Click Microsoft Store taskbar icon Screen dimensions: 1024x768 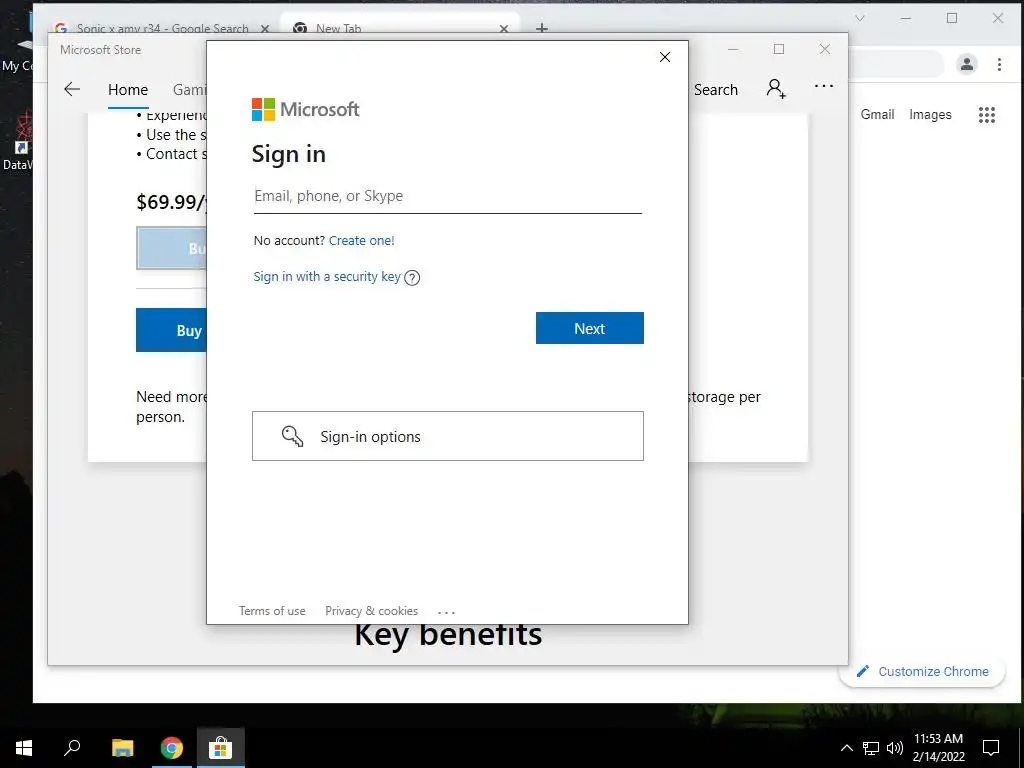pyautogui.click(x=221, y=748)
